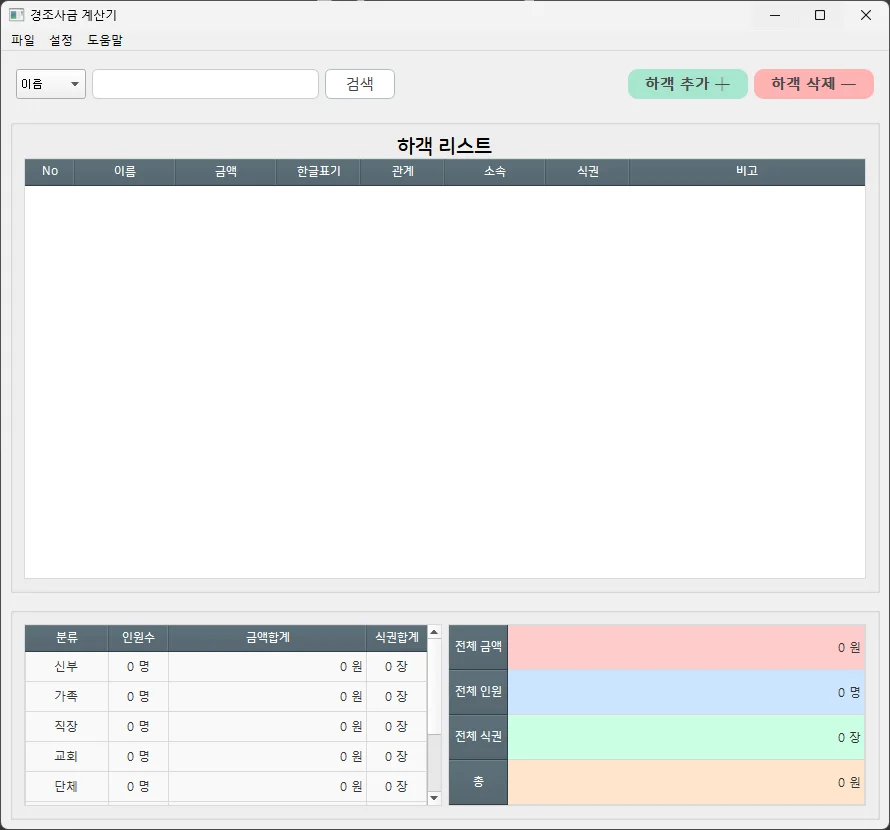Click the 0 장 cell in 직장 row
The height and width of the screenshot is (830, 890).
[397, 727]
